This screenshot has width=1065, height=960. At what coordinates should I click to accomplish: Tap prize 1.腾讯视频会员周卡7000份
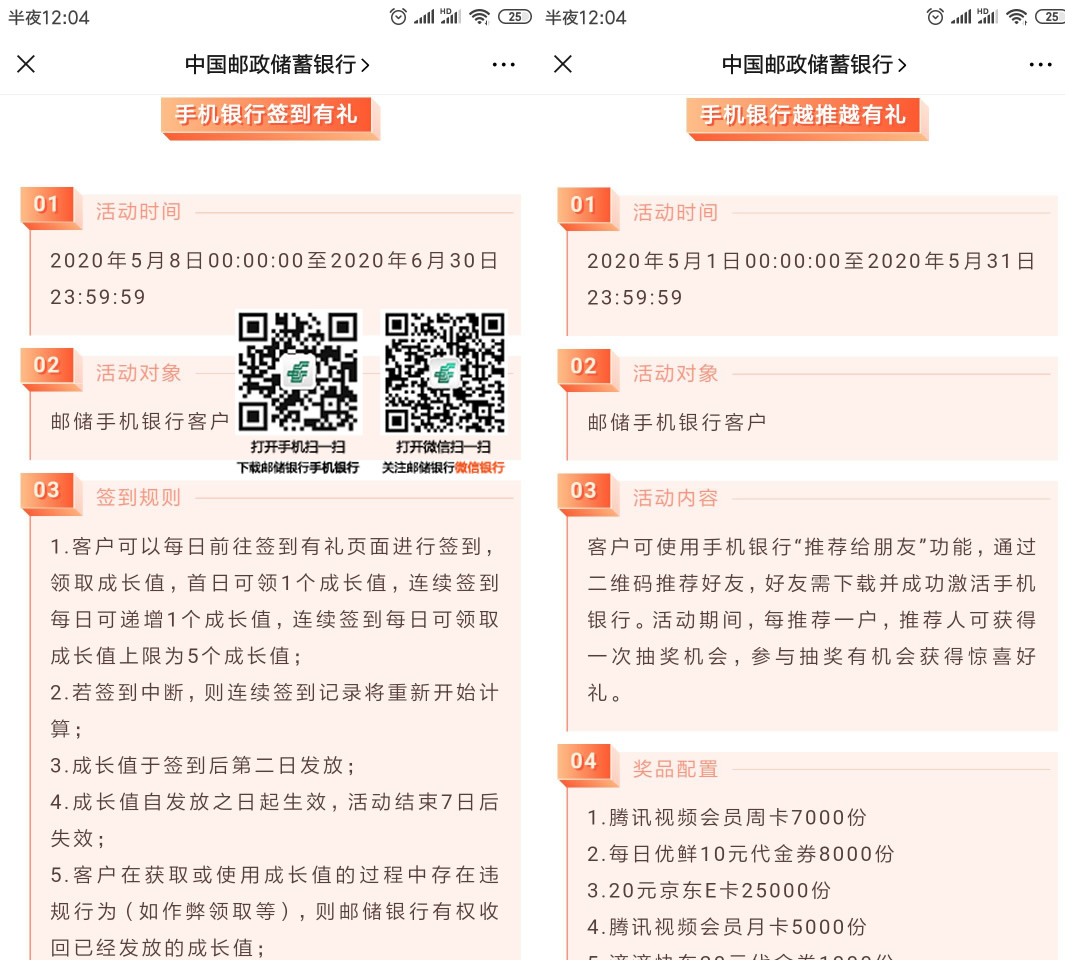coord(727,817)
